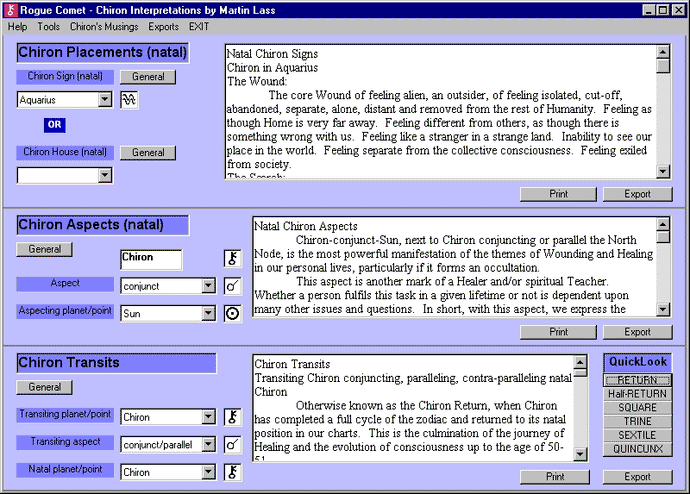This screenshot has width=690, height=494.
Task: Print the Chiron Transits text
Action: 555,477
